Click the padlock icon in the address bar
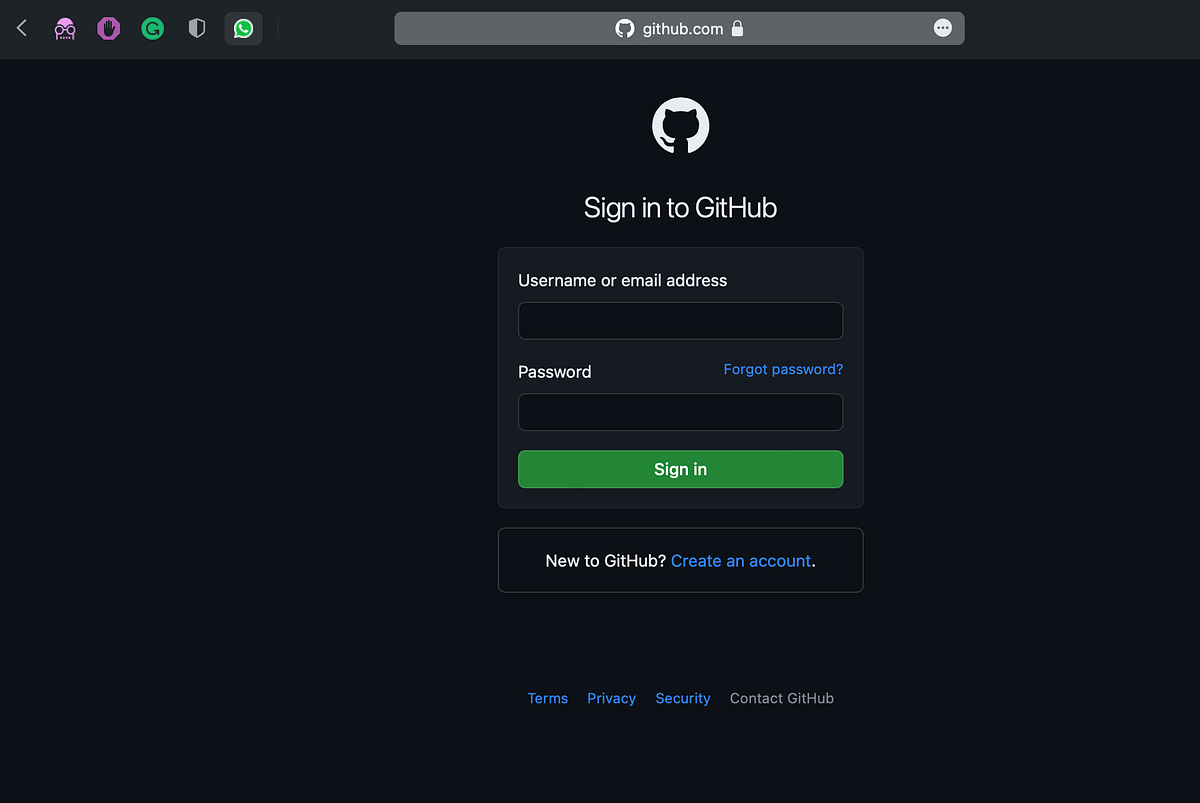The image size is (1200, 803). click(x=738, y=28)
